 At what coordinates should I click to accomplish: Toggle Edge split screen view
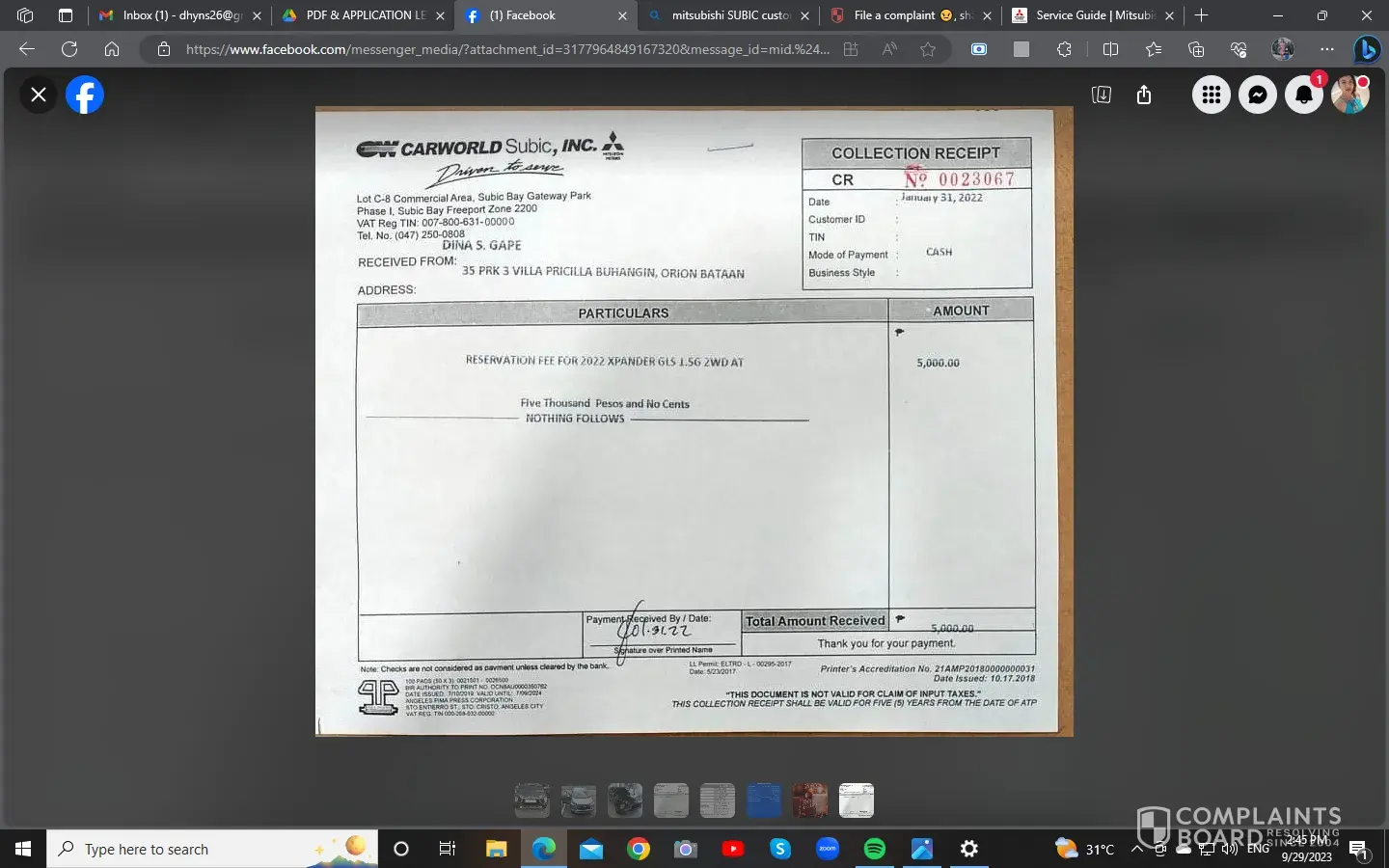coord(1110,49)
